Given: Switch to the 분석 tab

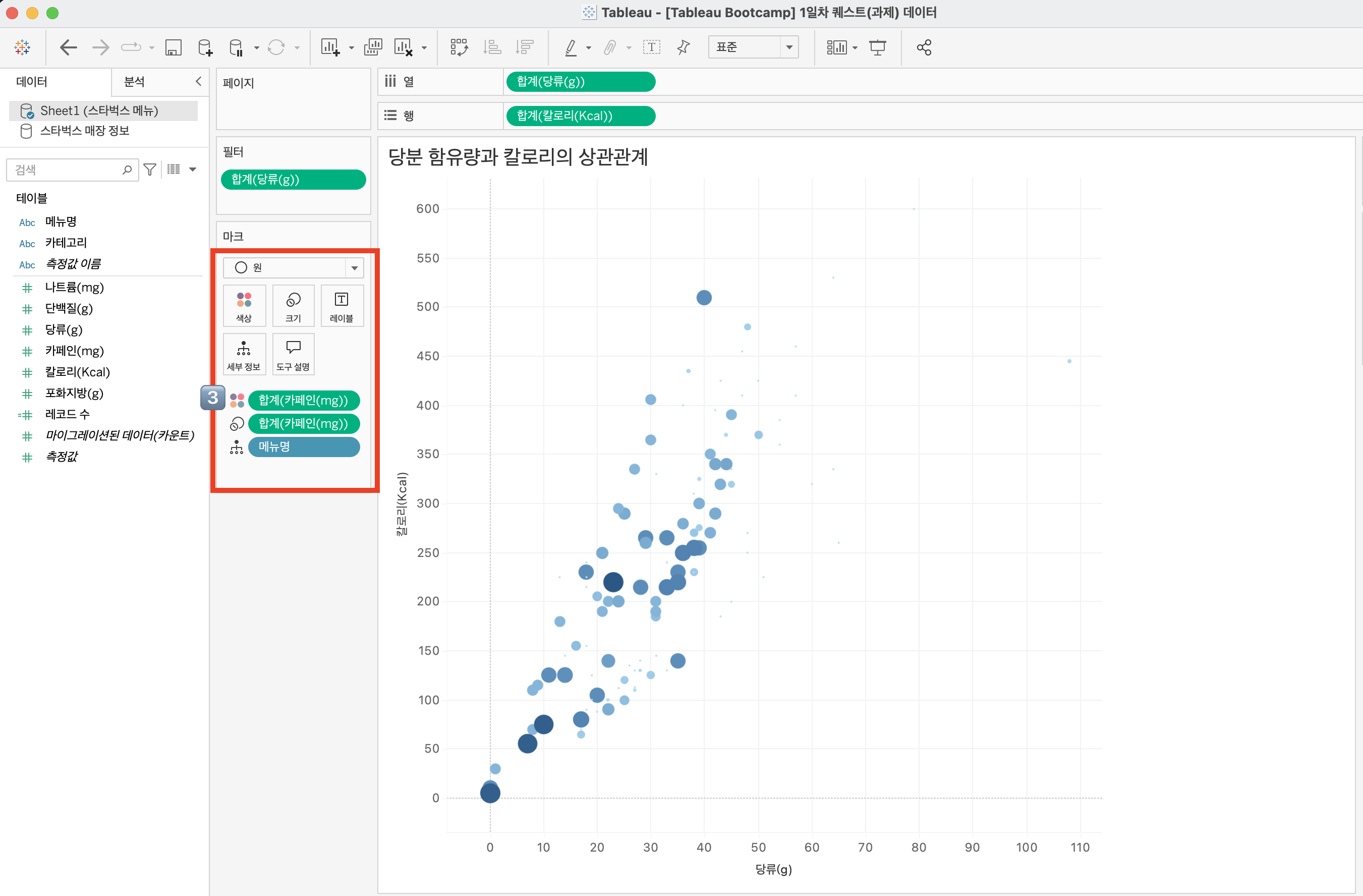Looking at the screenshot, I should pos(135,81).
